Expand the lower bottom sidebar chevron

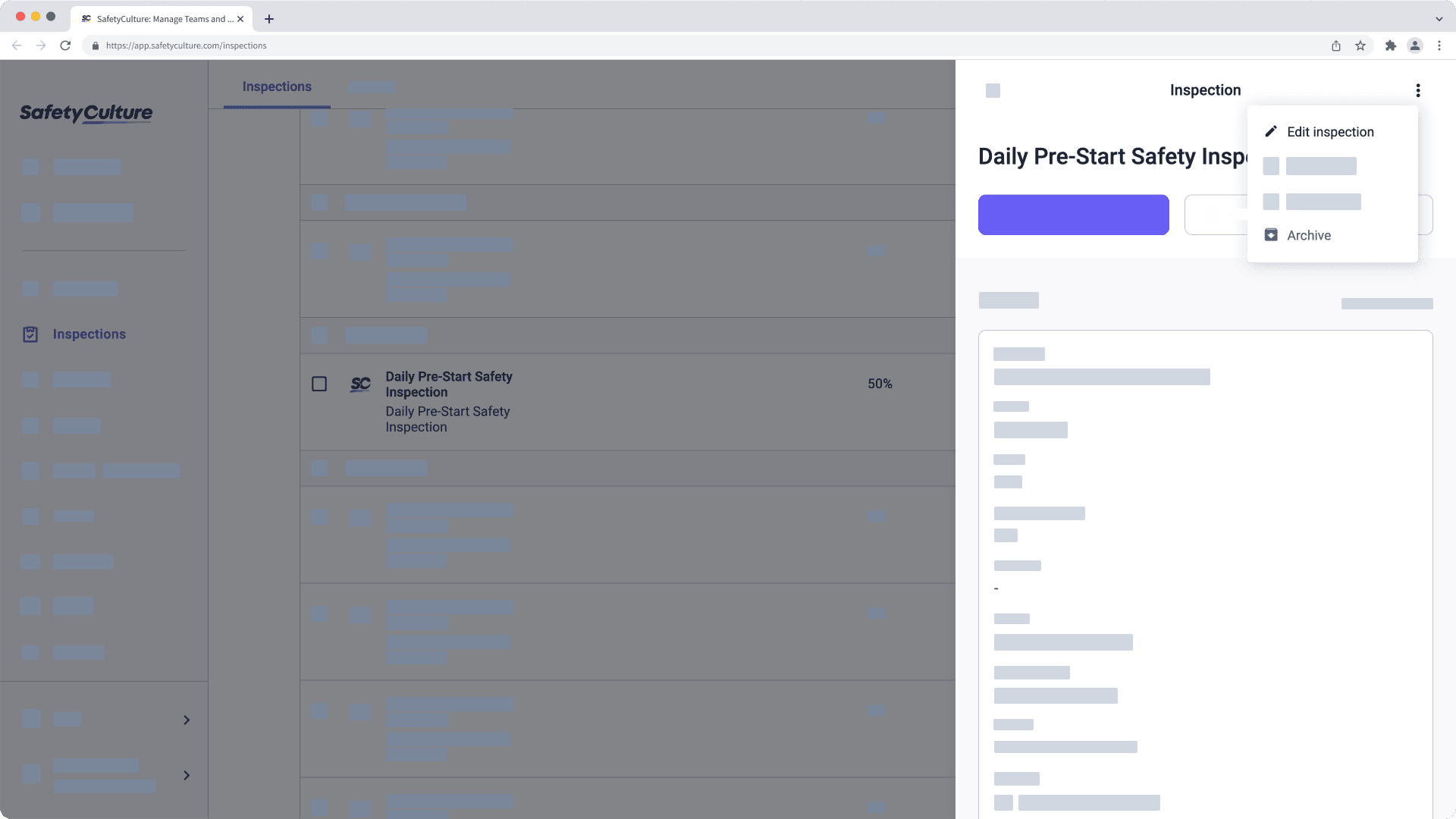(187, 775)
